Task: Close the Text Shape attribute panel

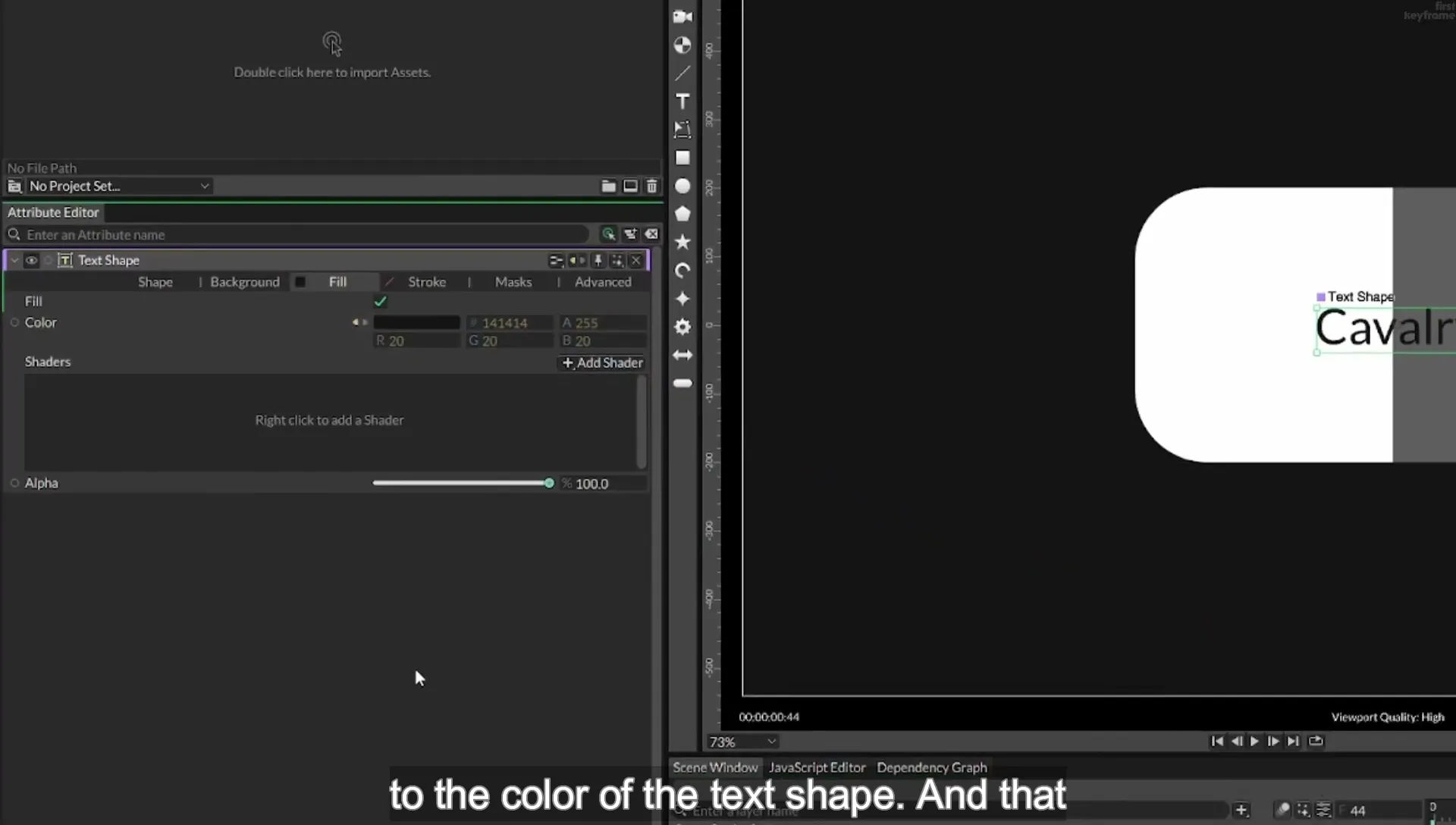Action: [636, 260]
